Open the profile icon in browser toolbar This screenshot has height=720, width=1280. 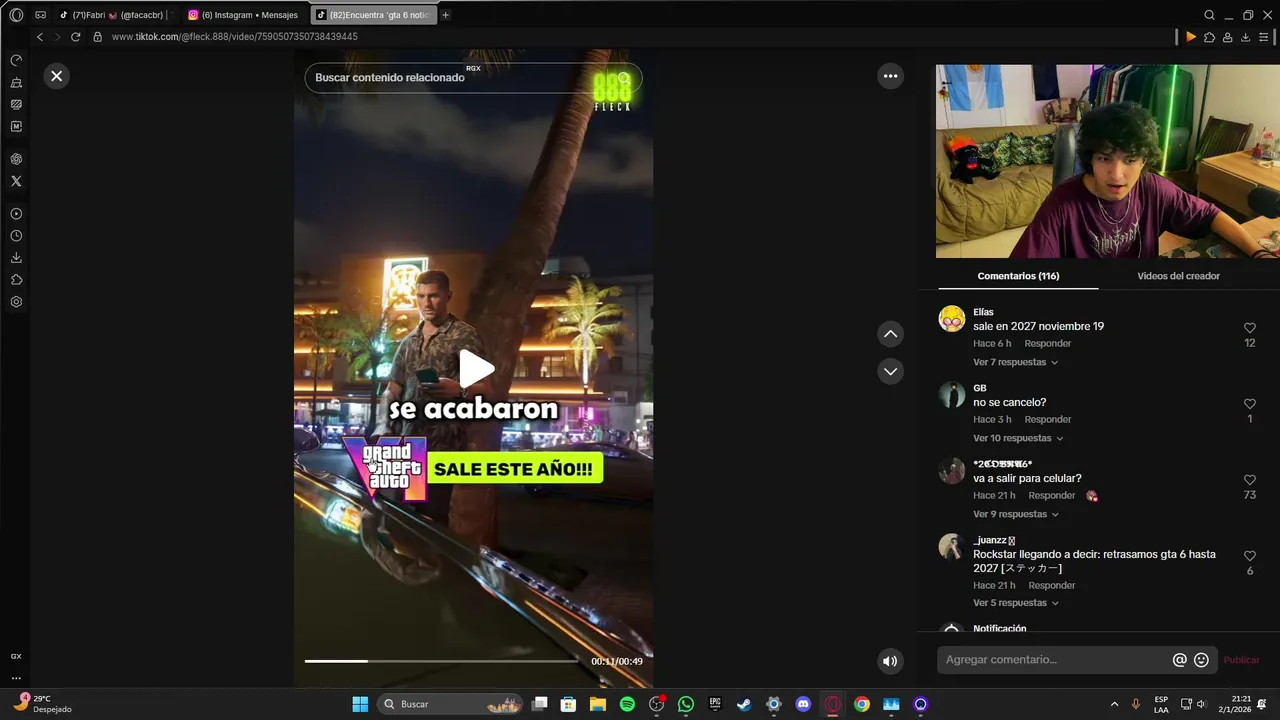pos(1227,37)
